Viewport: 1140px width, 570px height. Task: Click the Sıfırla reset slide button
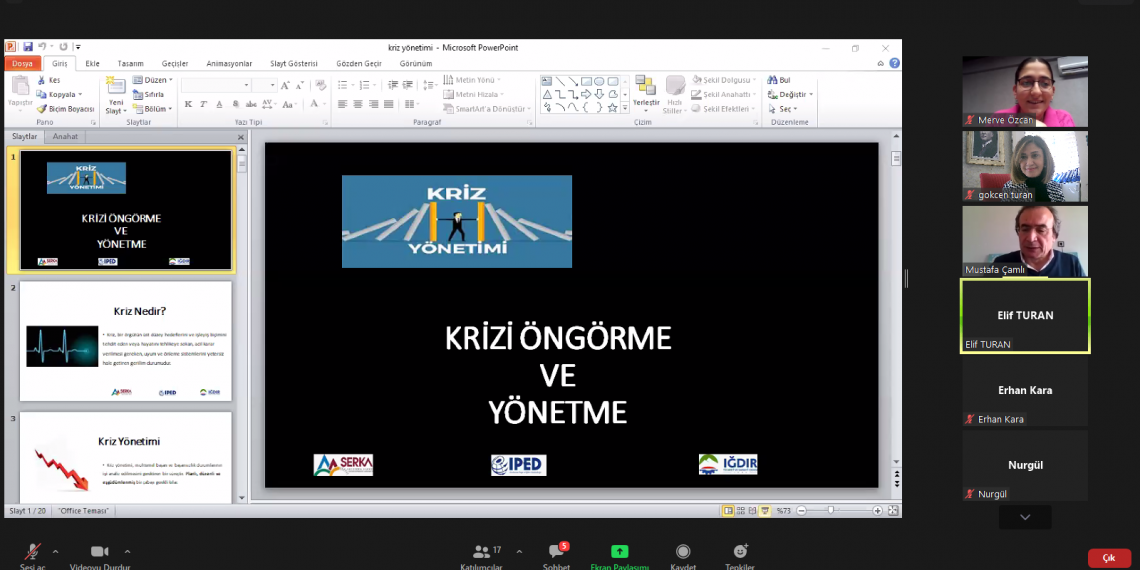(148, 95)
